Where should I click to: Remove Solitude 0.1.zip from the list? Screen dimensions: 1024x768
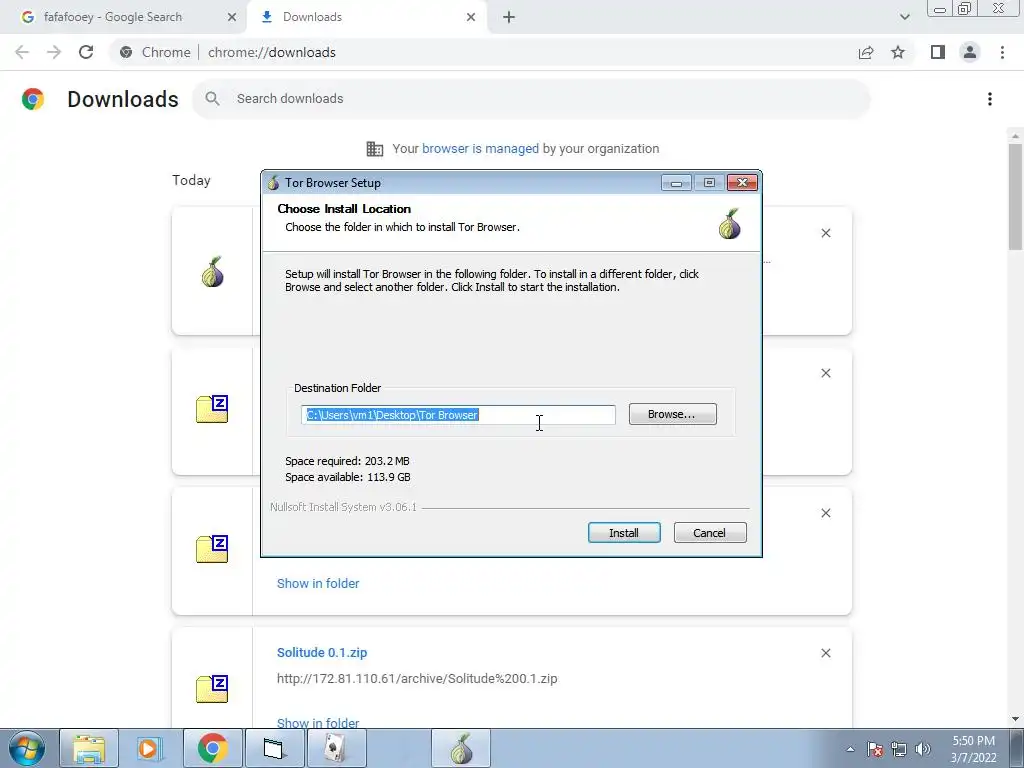825,653
